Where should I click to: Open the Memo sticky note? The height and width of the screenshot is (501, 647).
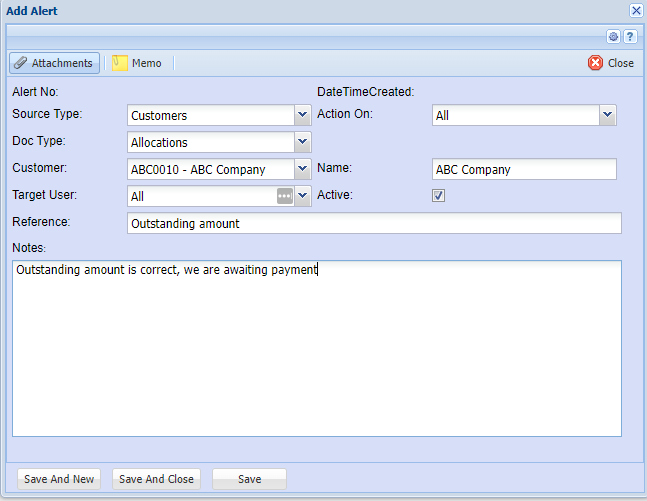tap(137, 63)
